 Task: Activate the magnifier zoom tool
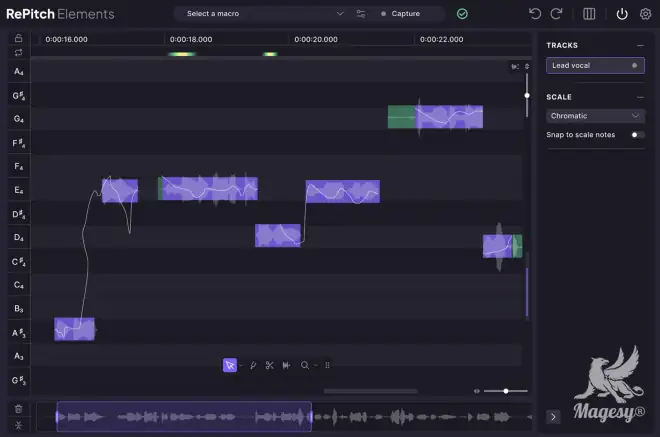[x=305, y=365]
